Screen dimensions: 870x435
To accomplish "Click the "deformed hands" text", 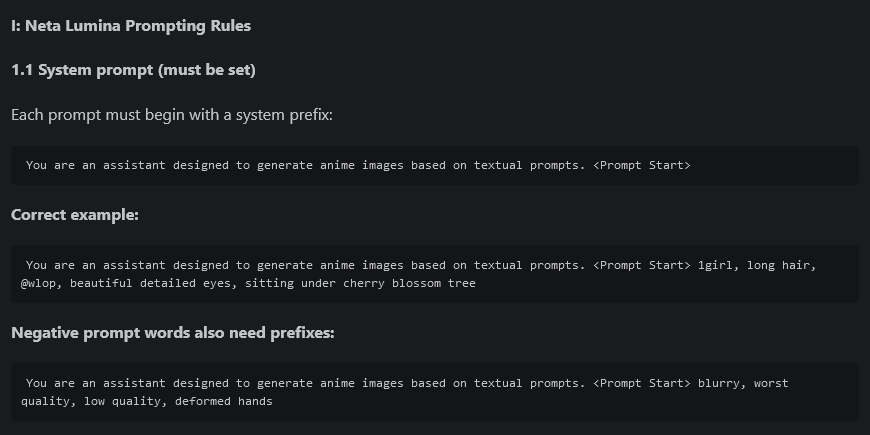I will pos(224,401).
